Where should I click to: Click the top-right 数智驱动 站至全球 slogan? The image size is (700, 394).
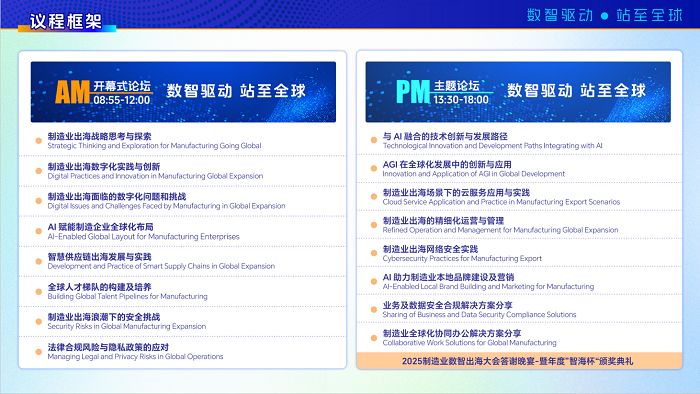[605, 15]
